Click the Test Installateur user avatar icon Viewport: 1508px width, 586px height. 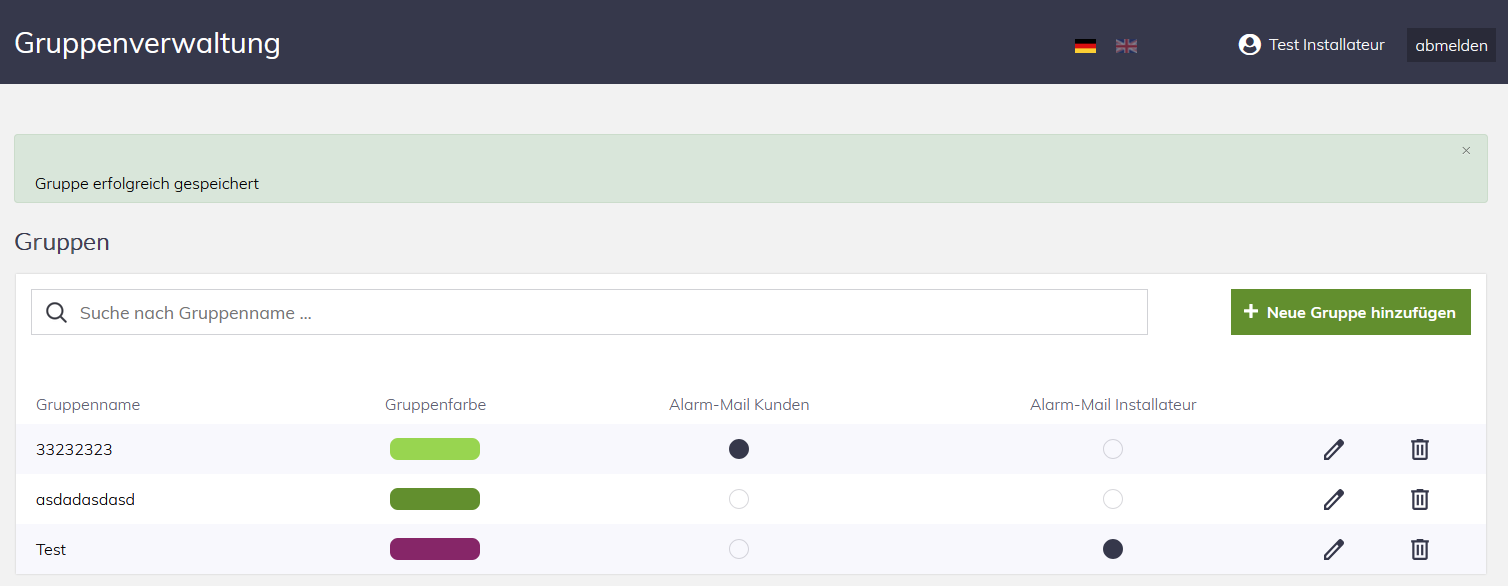pyautogui.click(x=1249, y=44)
